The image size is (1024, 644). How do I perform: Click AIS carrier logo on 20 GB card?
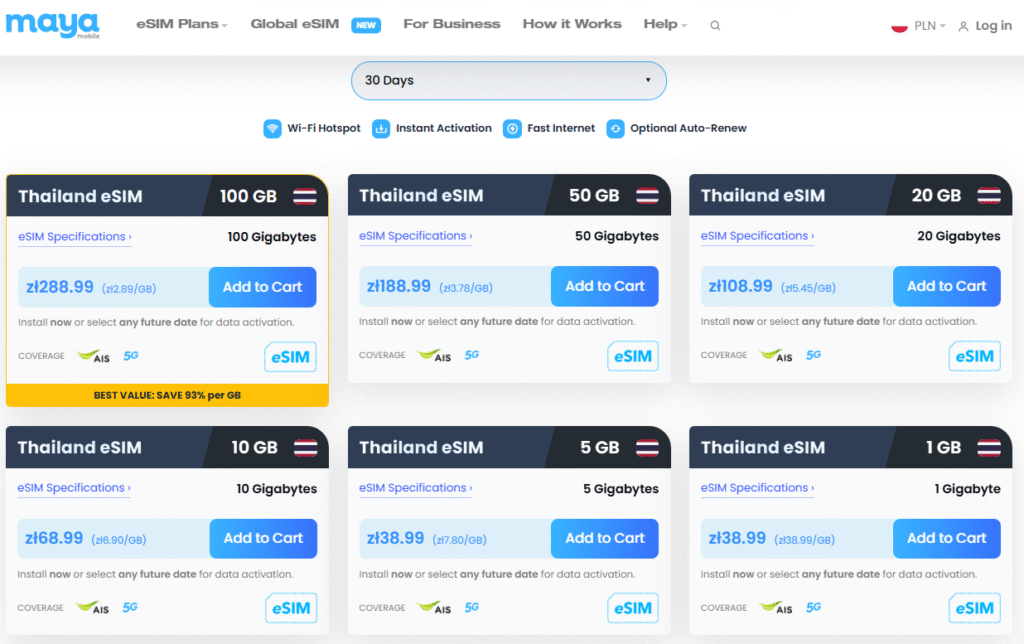[776, 355]
